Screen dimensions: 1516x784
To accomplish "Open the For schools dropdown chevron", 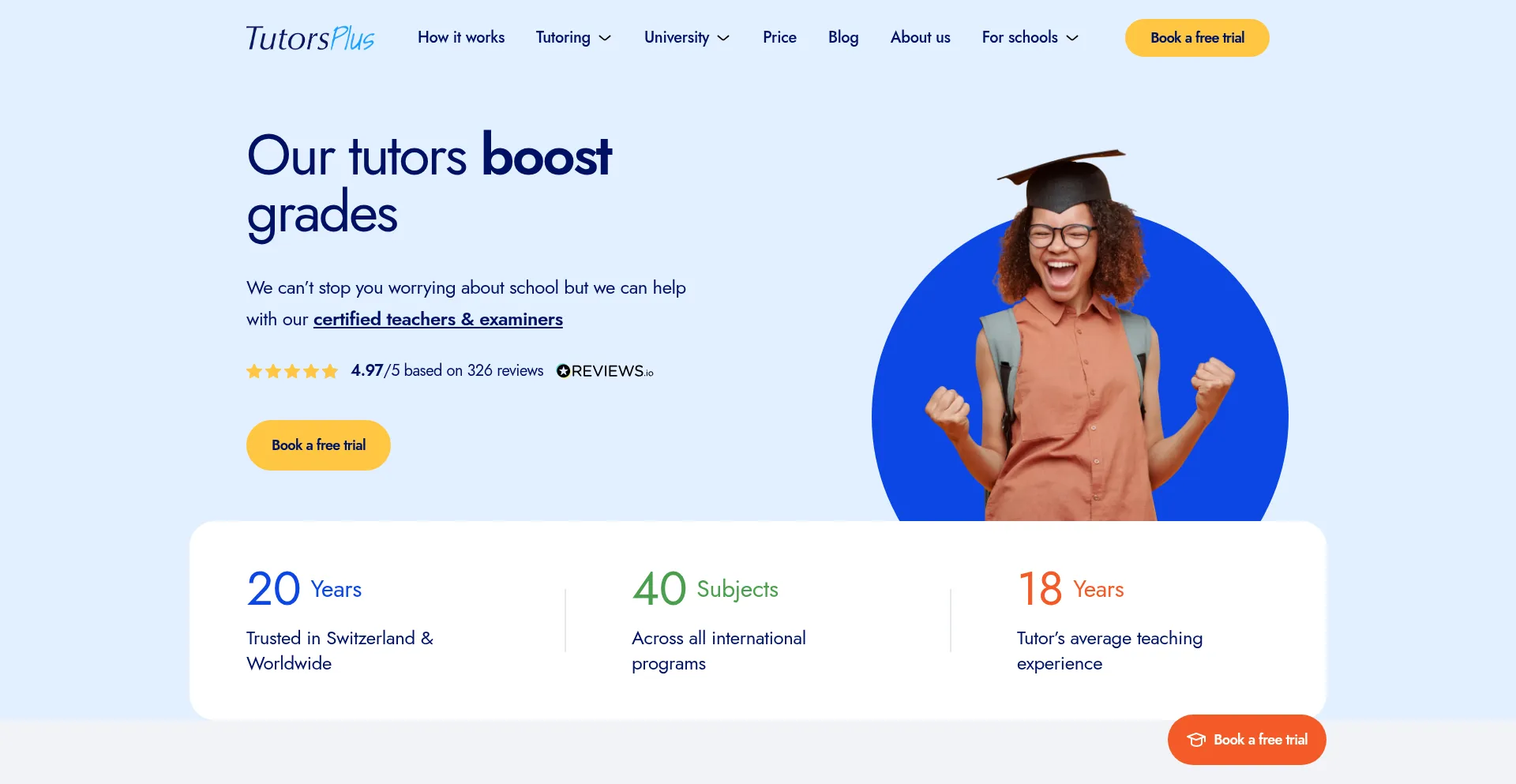I will 1072,38.
